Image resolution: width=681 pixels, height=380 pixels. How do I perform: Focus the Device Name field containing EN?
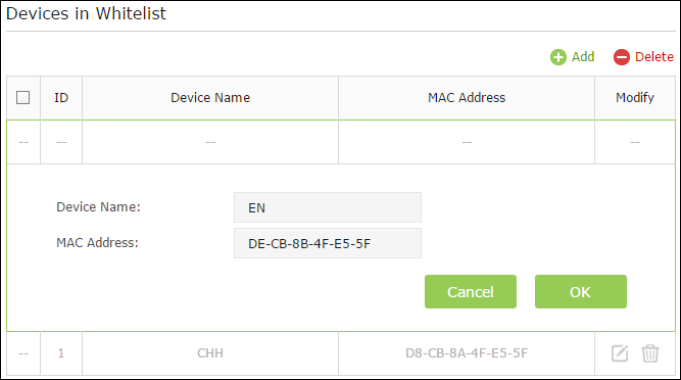coord(327,208)
